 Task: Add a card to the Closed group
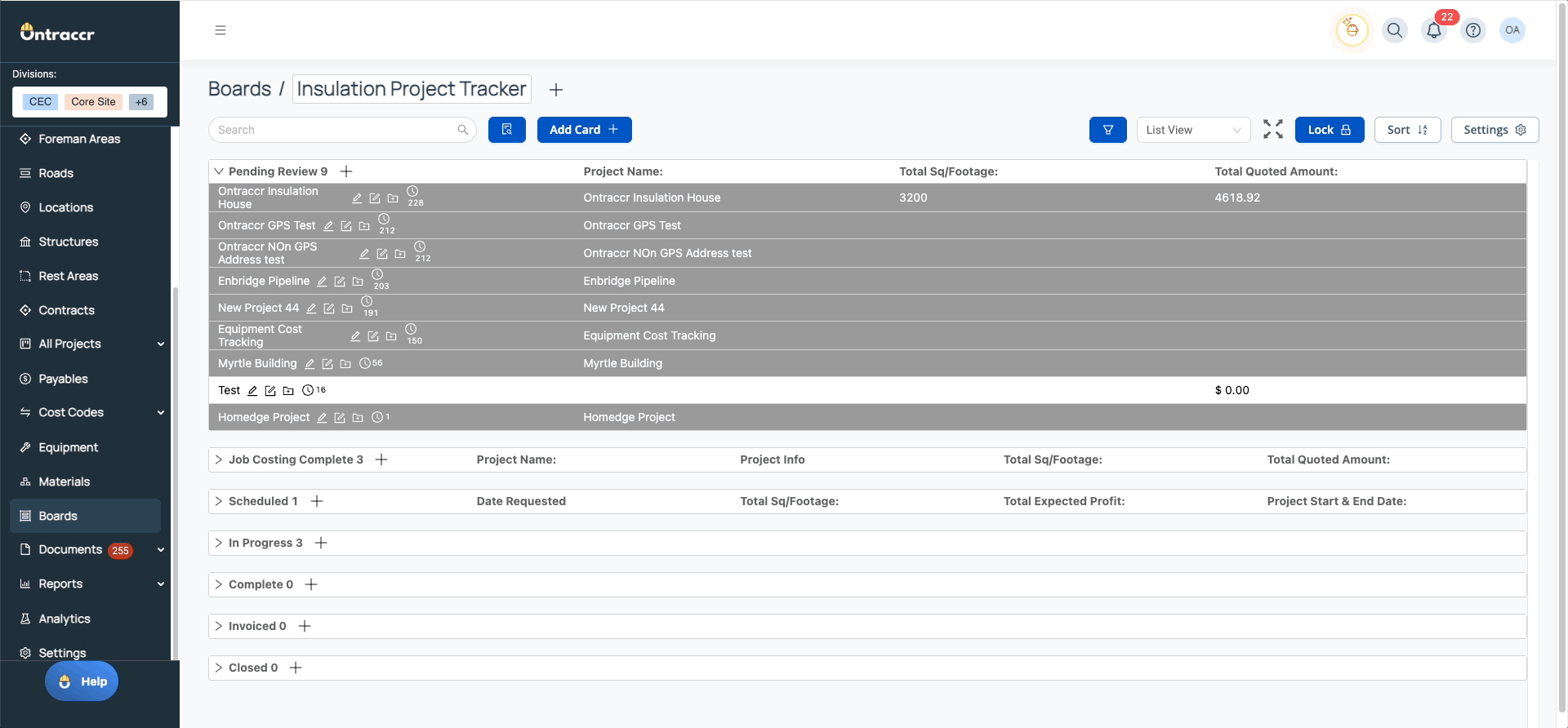click(296, 668)
